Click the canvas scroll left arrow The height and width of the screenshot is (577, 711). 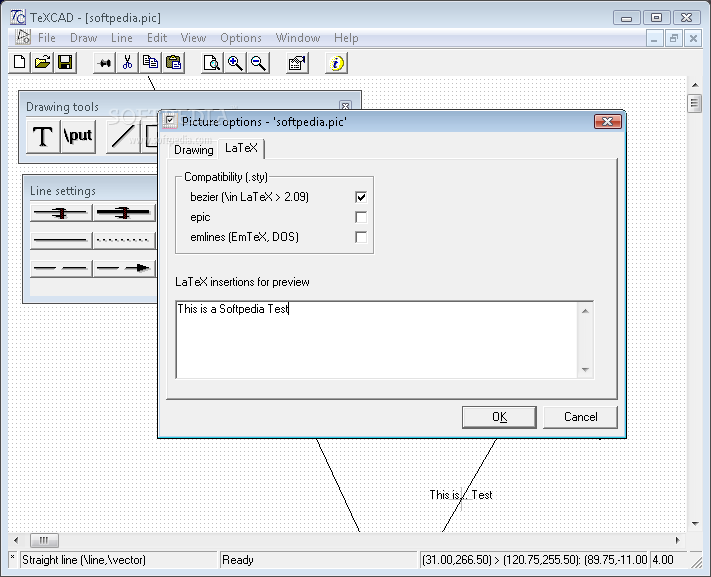(x=16, y=540)
